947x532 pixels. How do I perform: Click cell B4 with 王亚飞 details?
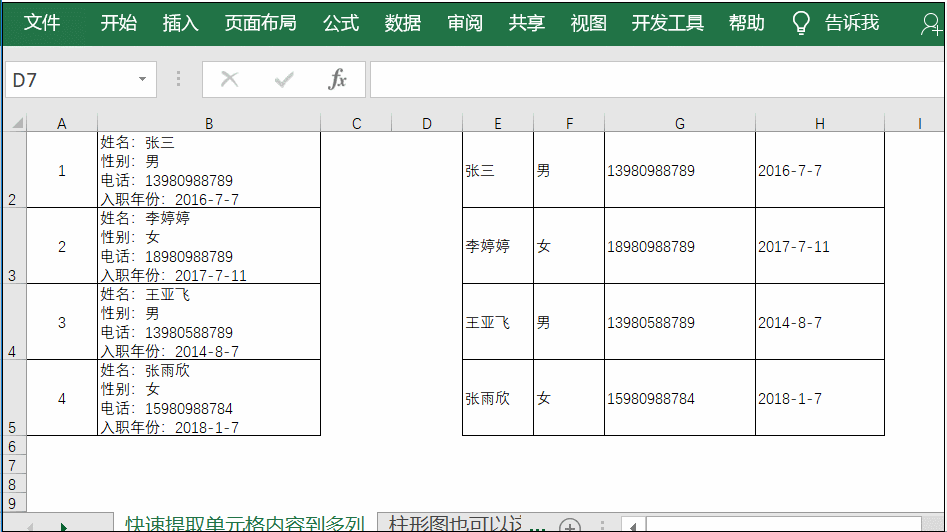coord(209,322)
